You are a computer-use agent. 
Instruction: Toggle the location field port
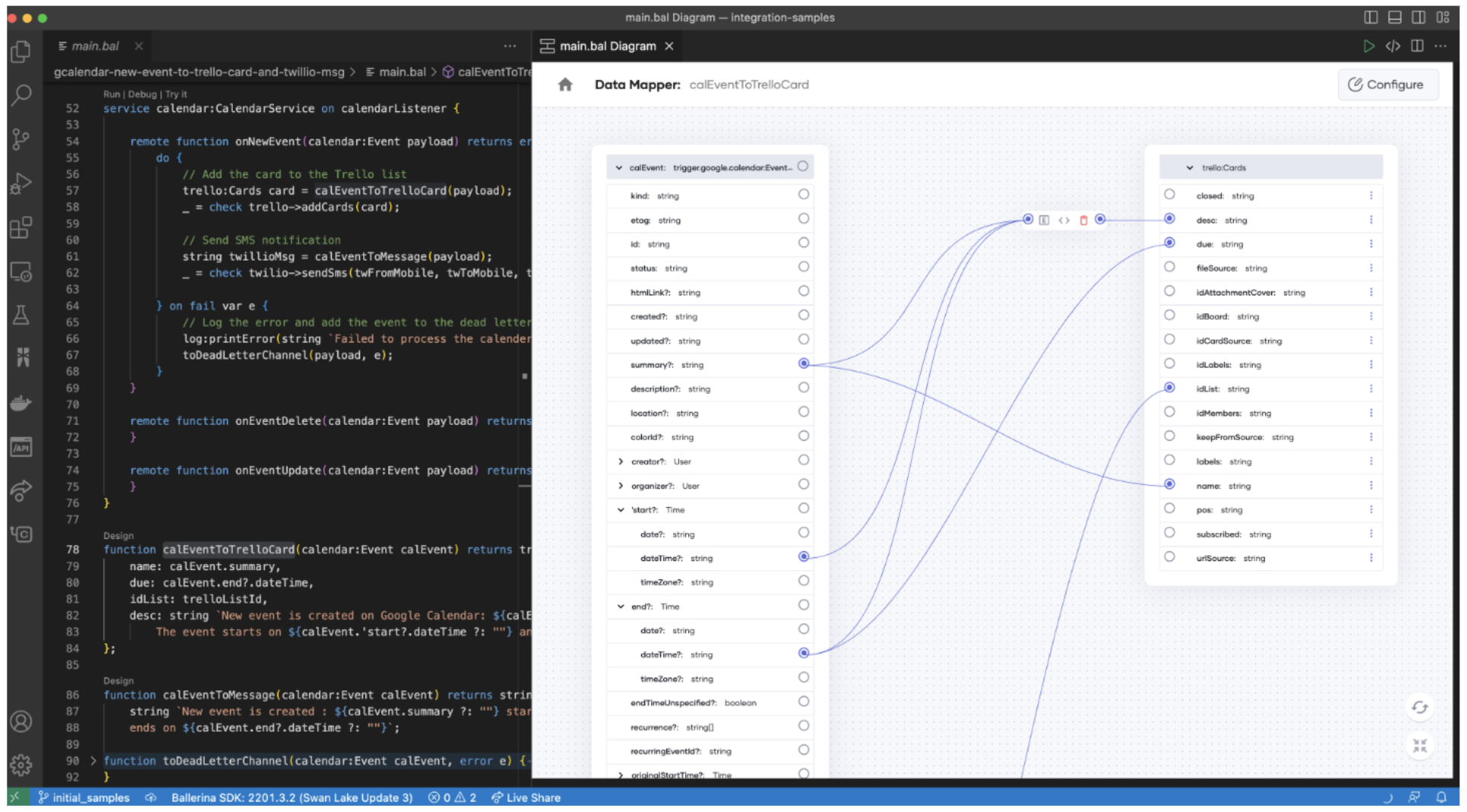tap(803, 412)
